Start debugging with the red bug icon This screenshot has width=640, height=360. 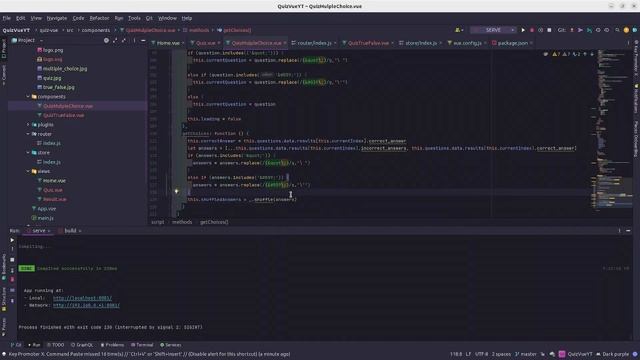click(x=531, y=30)
